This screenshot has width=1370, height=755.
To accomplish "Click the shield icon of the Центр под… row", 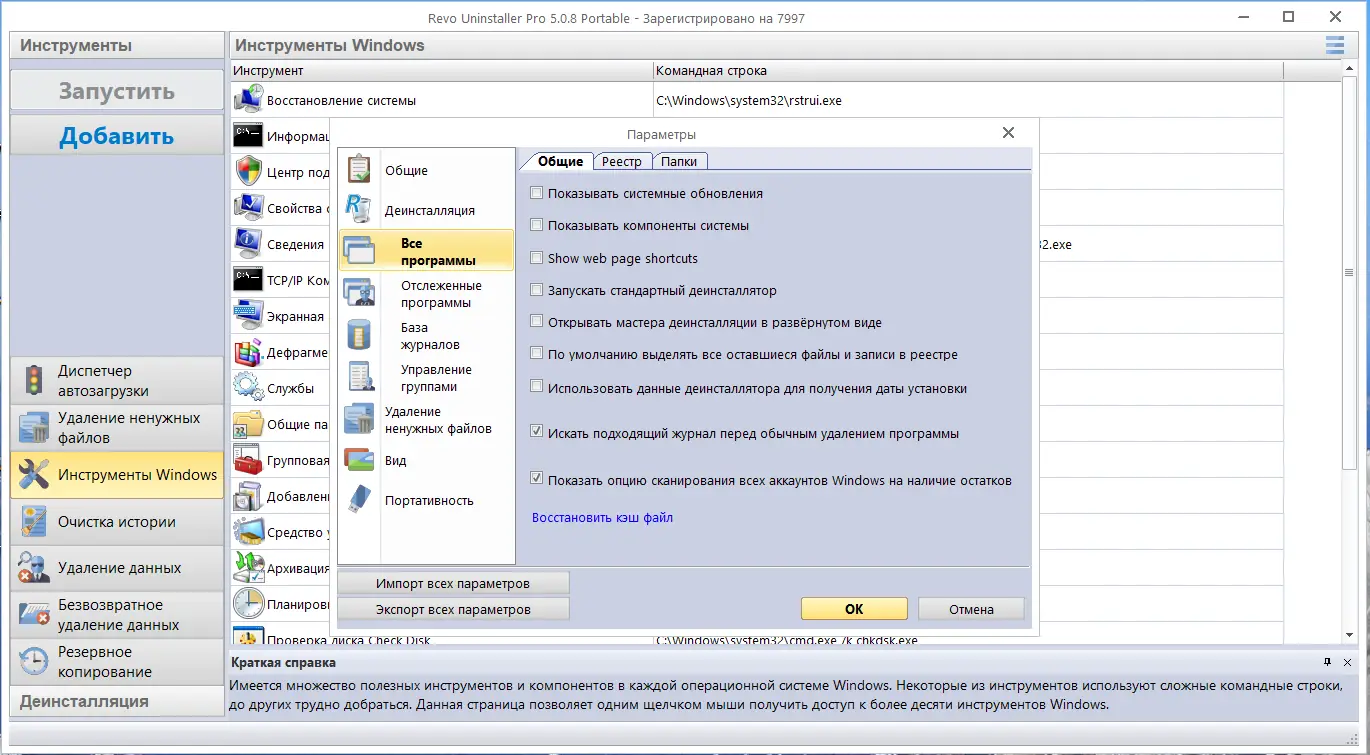I will [x=248, y=172].
